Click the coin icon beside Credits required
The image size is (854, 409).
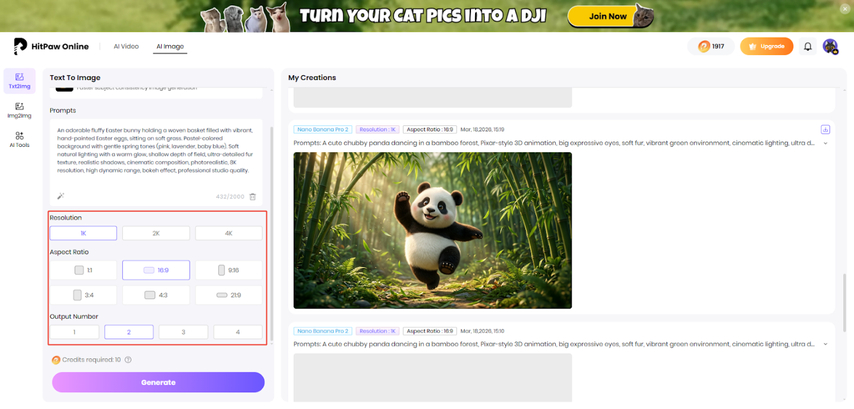click(56, 360)
